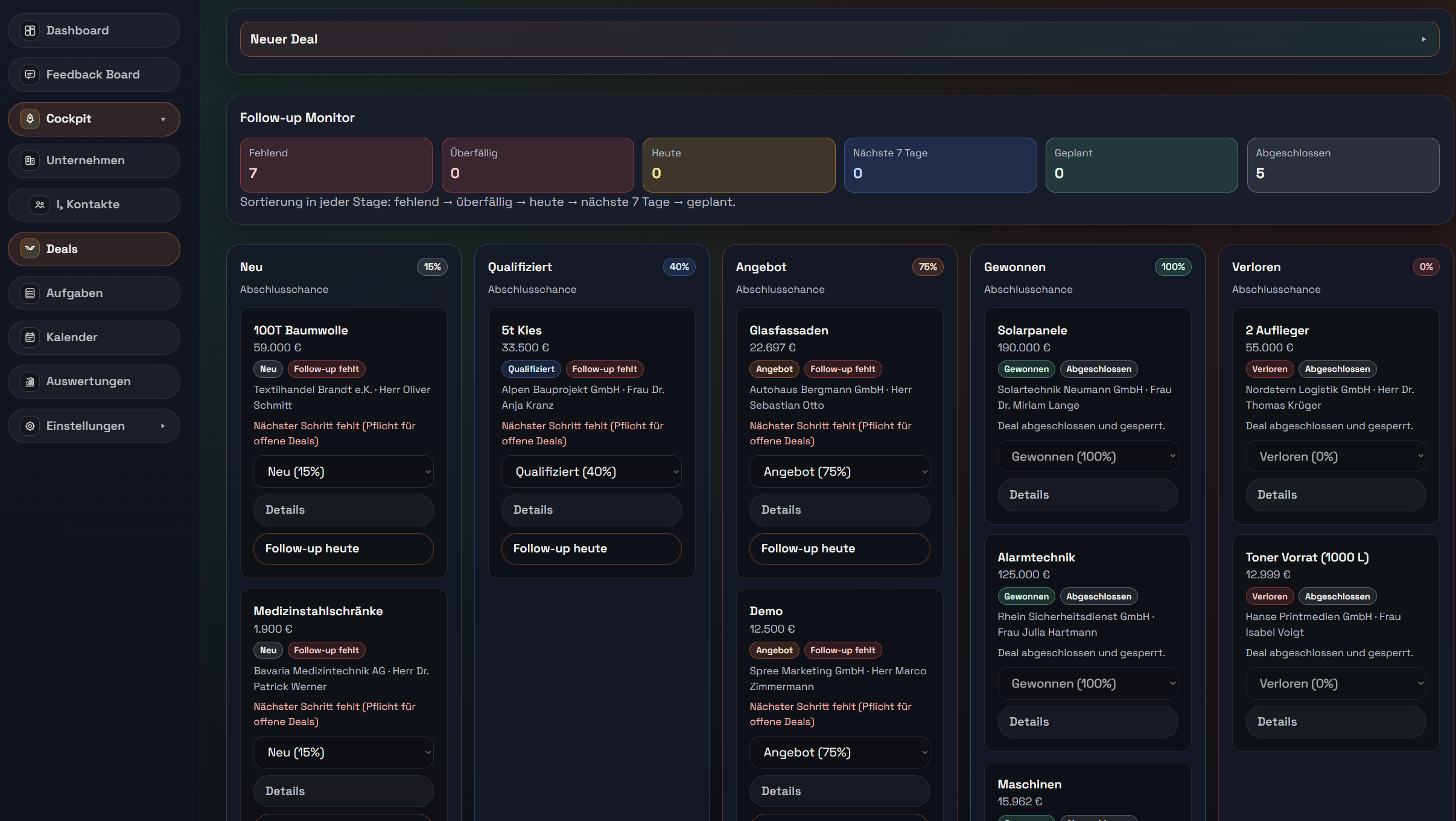
Task: Click the Dashboard grid icon
Action: coord(30,31)
